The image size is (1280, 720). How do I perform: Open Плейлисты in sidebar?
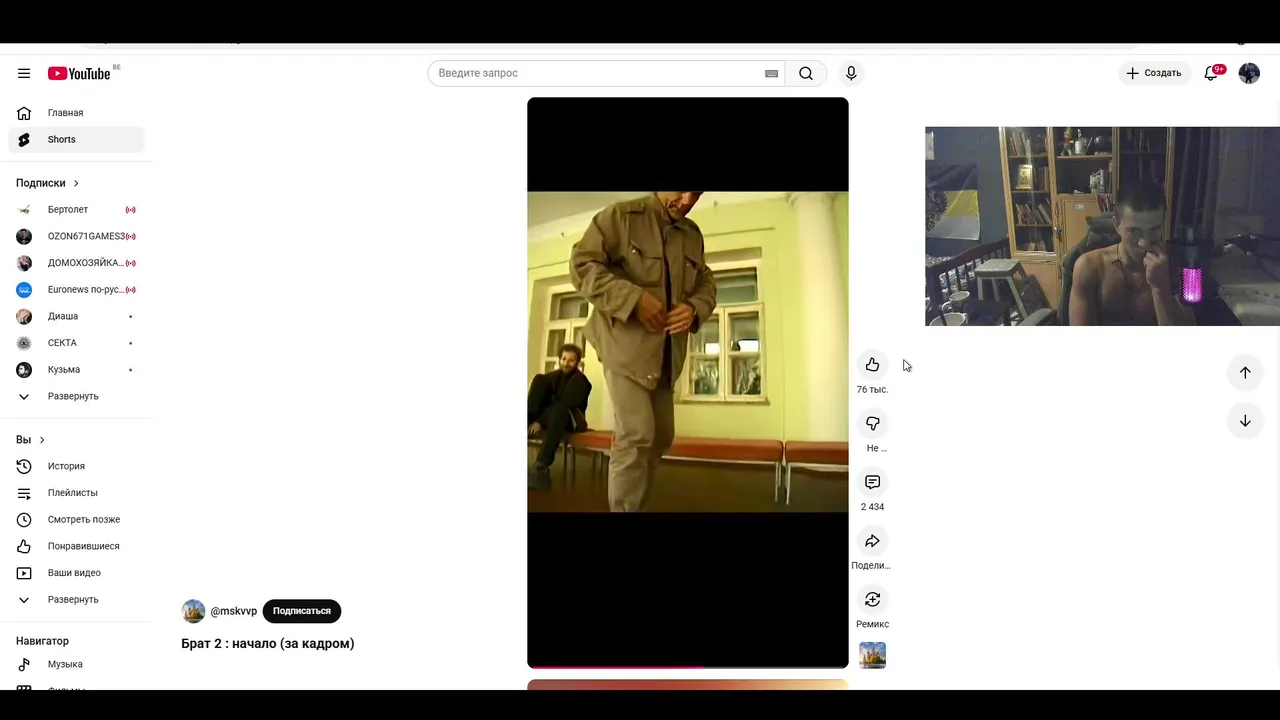click(76, 493)
